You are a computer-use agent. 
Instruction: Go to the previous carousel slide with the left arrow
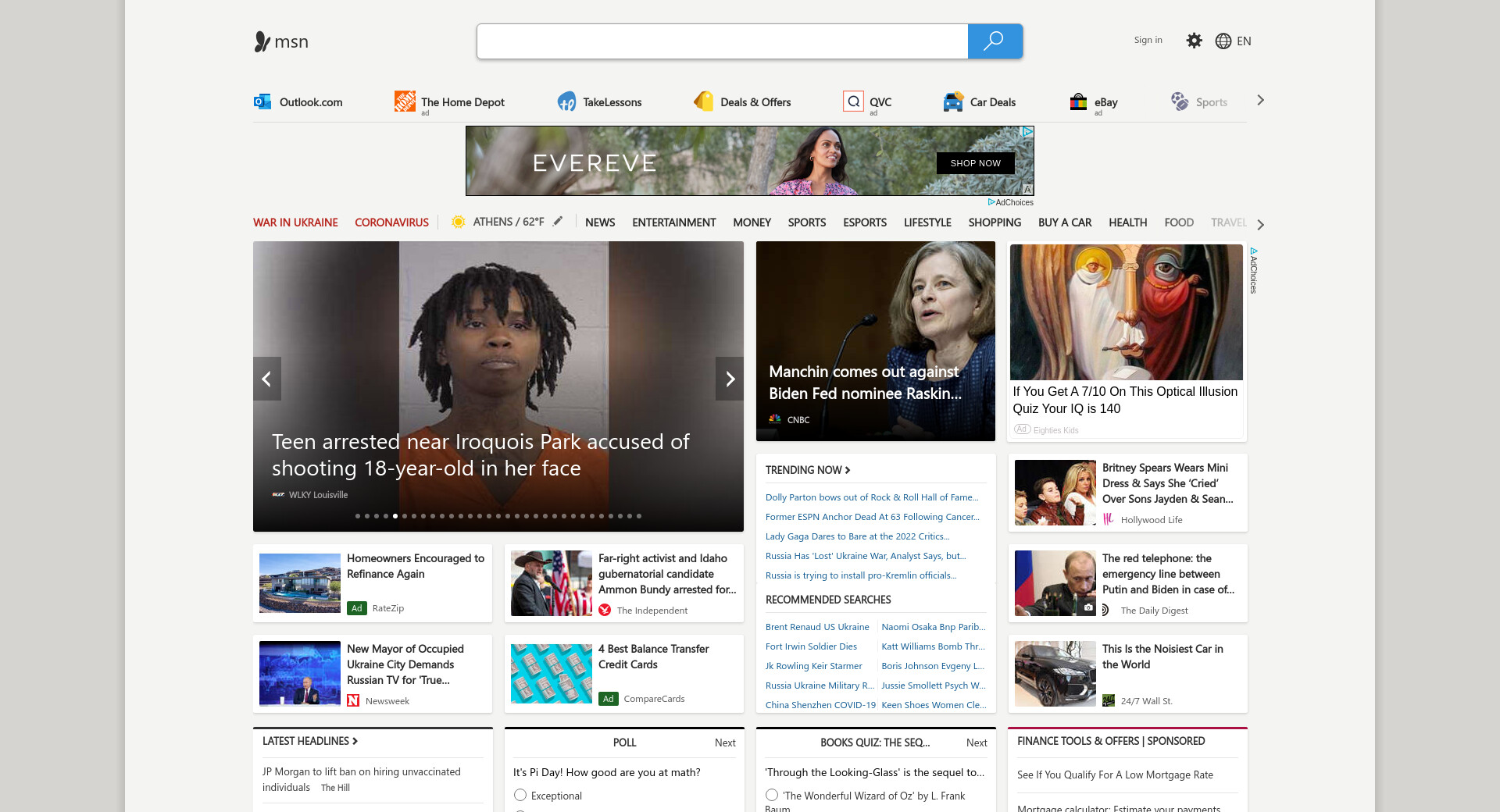[266, 379]
